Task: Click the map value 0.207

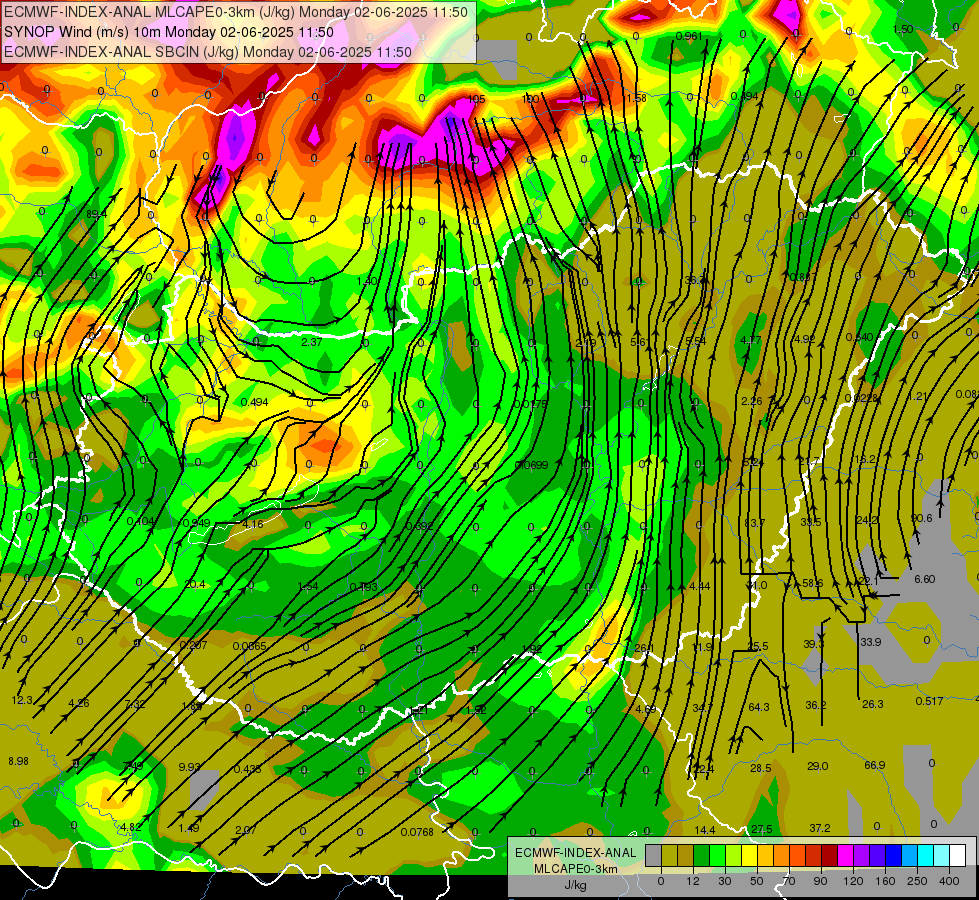Action: tap(194, 645)
